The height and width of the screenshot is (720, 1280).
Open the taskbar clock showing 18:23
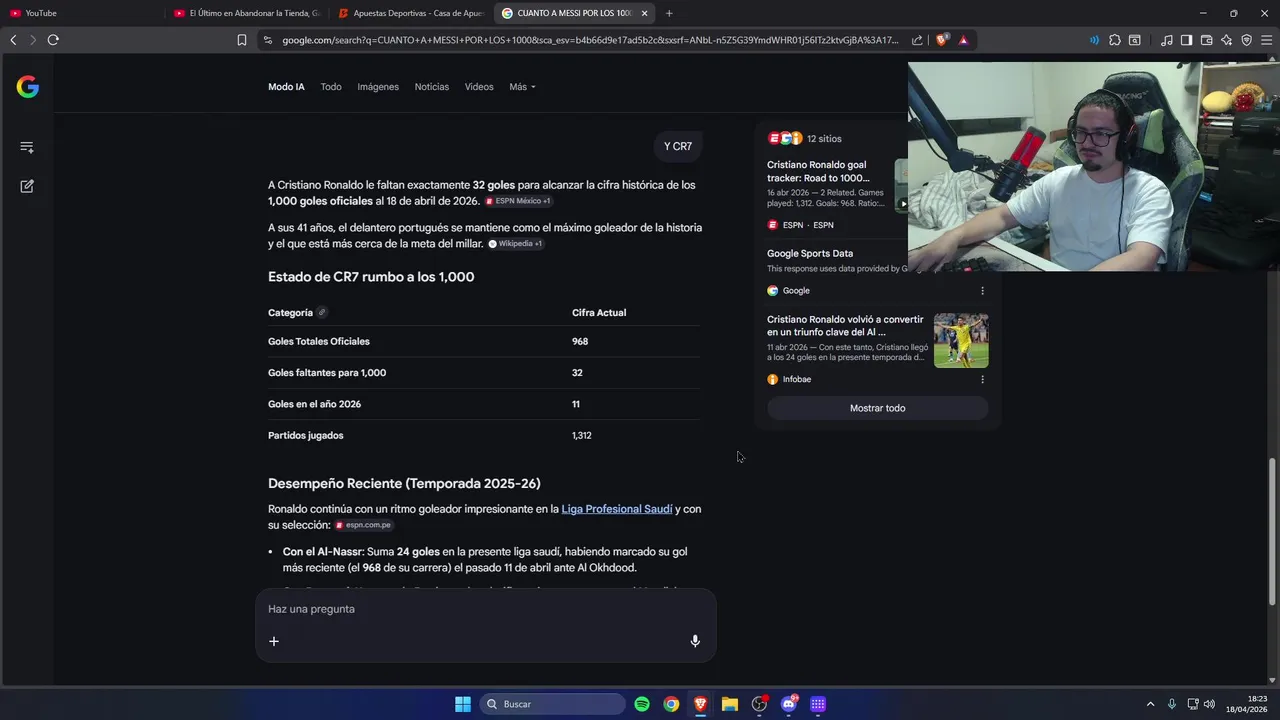pyautogui.click(x=1248, y=704)
